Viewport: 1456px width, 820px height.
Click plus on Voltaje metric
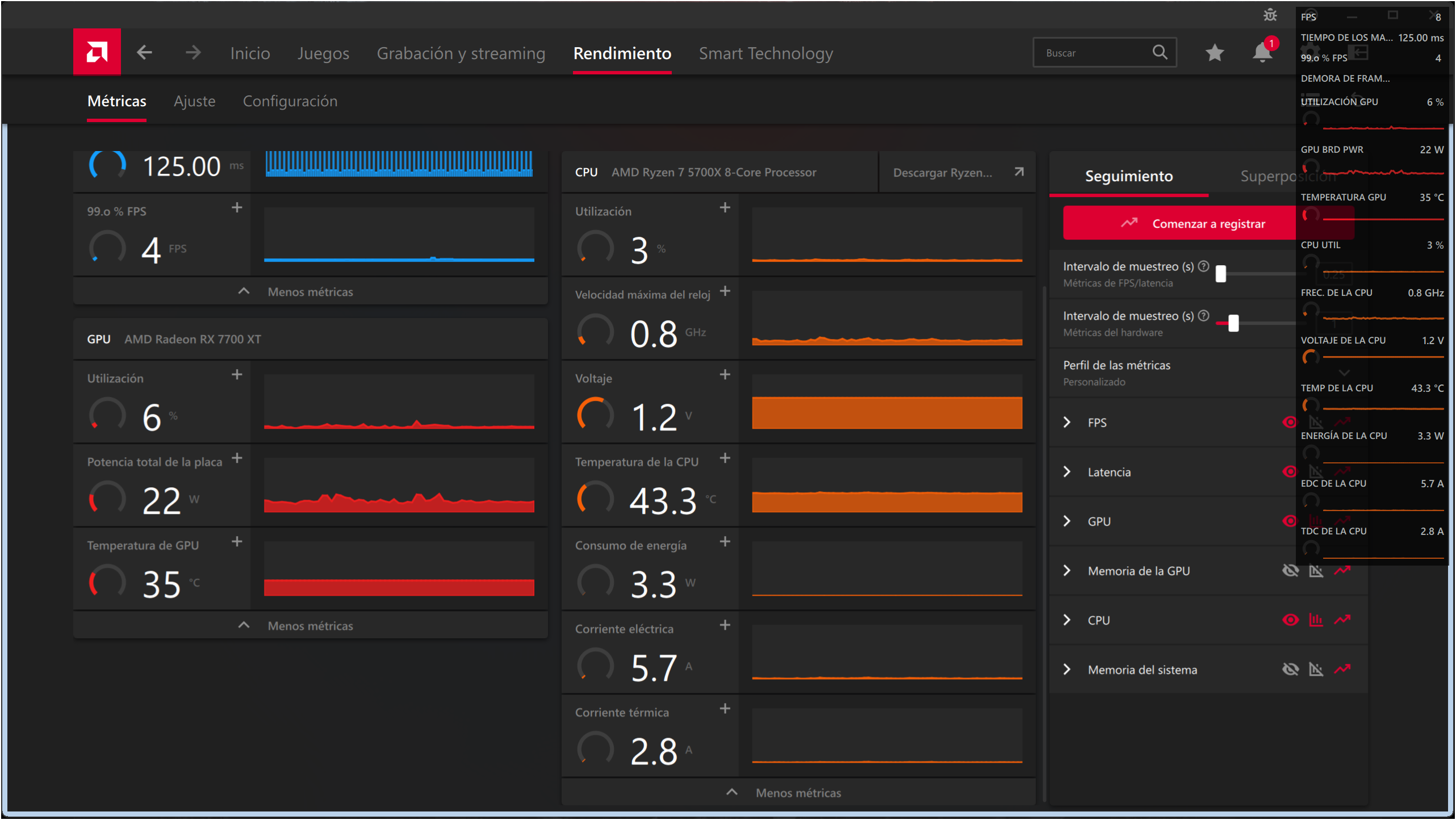[x=725, y=375]
